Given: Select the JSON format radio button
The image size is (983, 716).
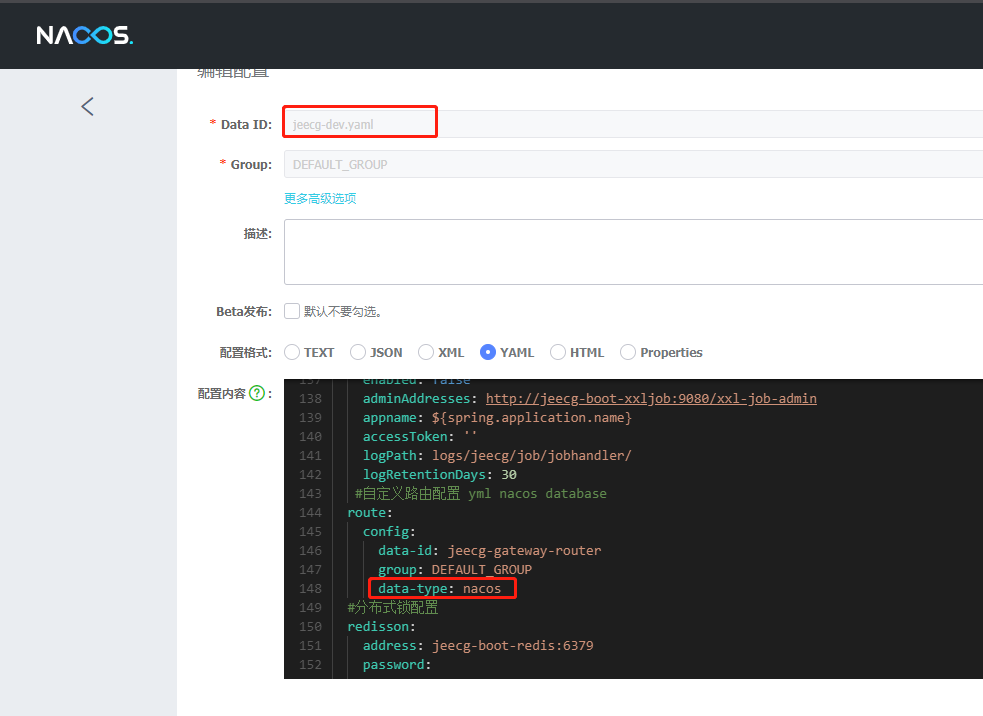Looking at the screenshot, I should pos(358,352).
